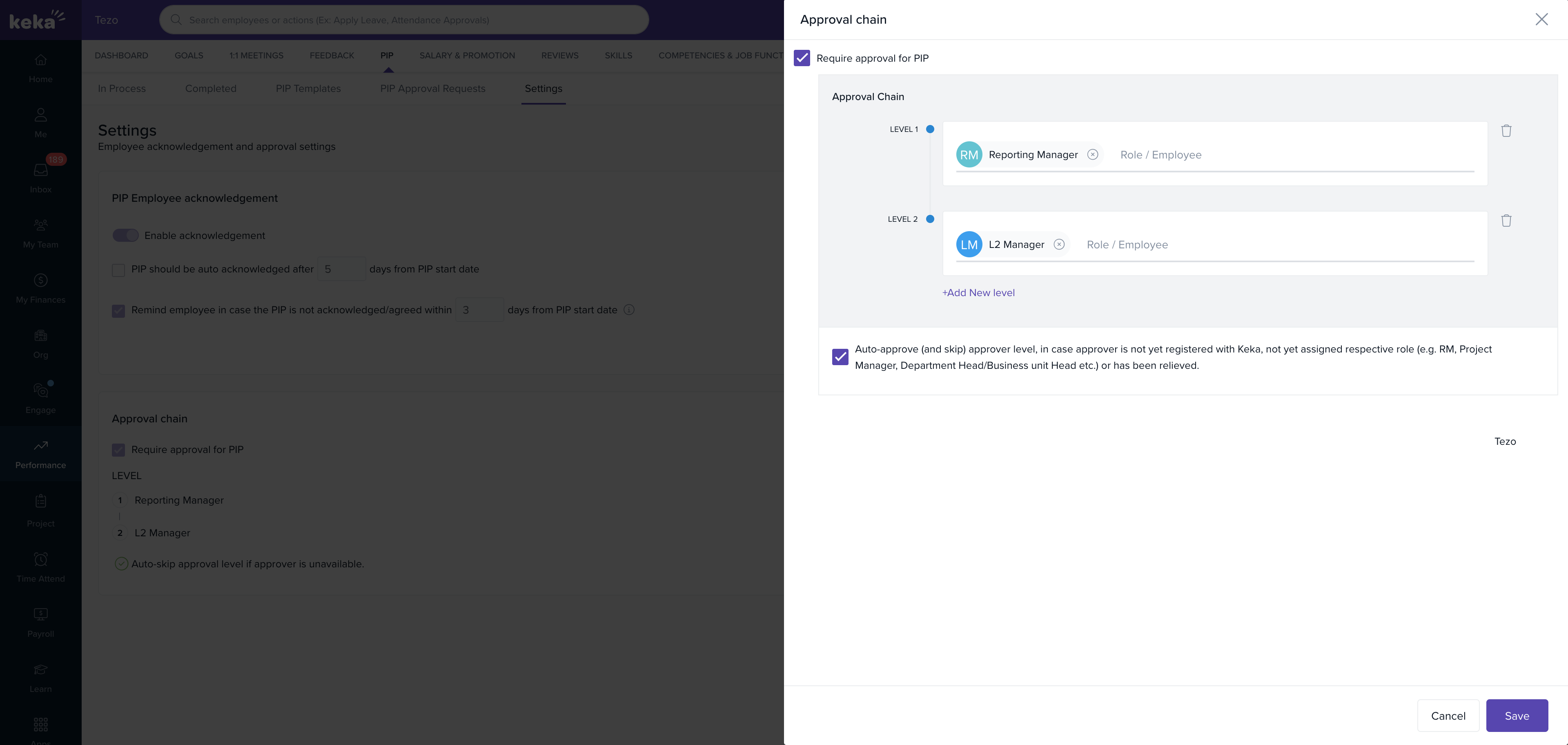The height and width of the screenshot is (745, 1568).
Task: Click trash icon for Level 2
Action: 1506,221
